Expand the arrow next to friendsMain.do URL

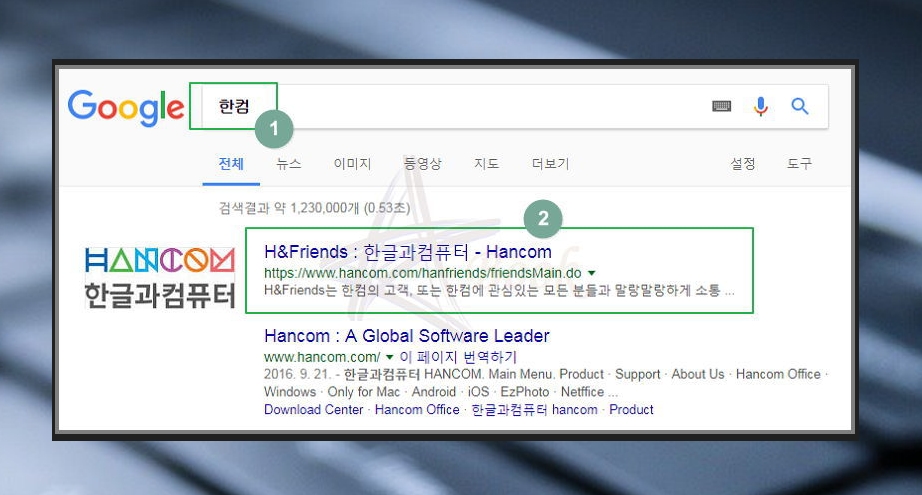[592, 273]
